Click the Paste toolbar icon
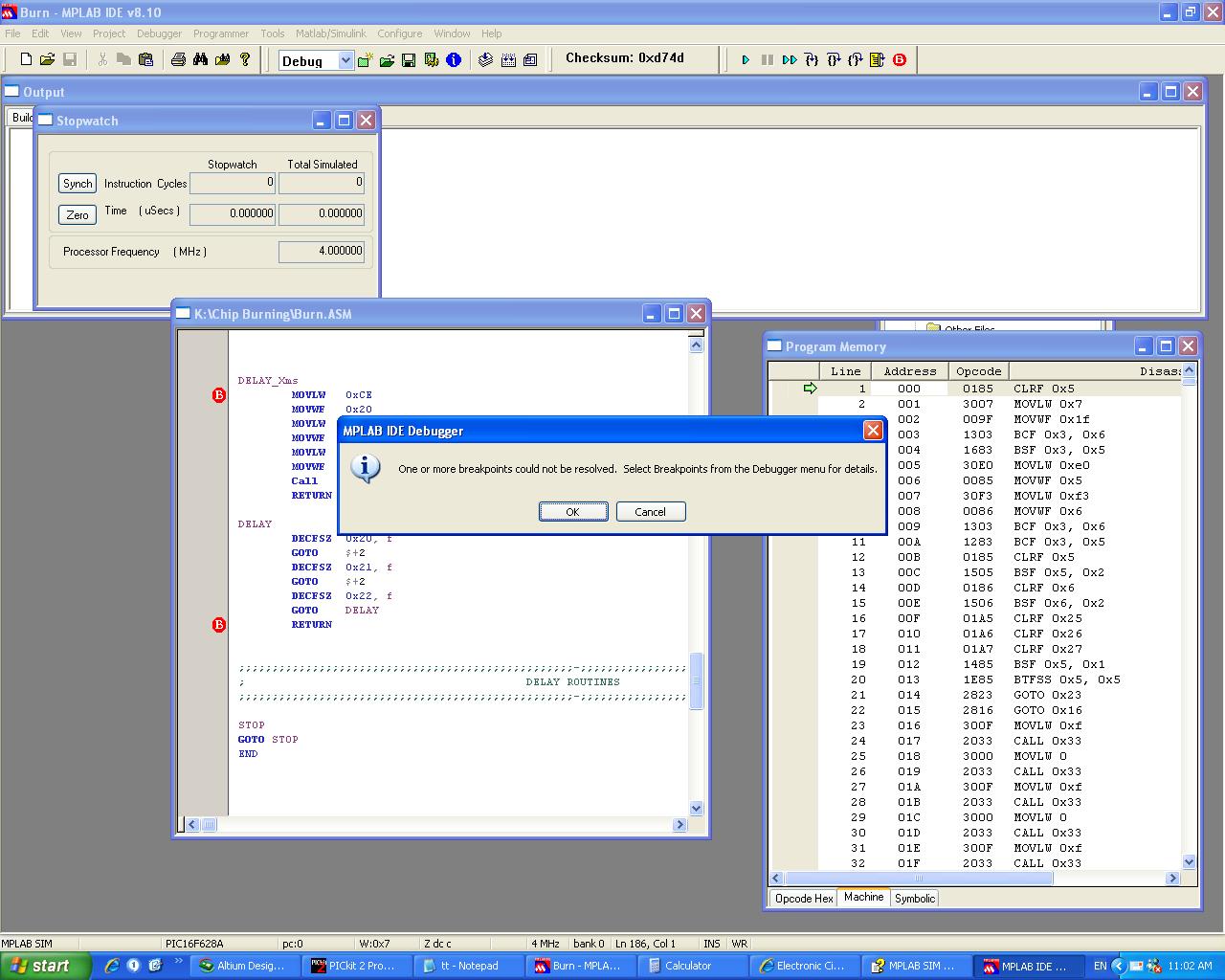1225x980 pixels. click(x=145, y=59)
